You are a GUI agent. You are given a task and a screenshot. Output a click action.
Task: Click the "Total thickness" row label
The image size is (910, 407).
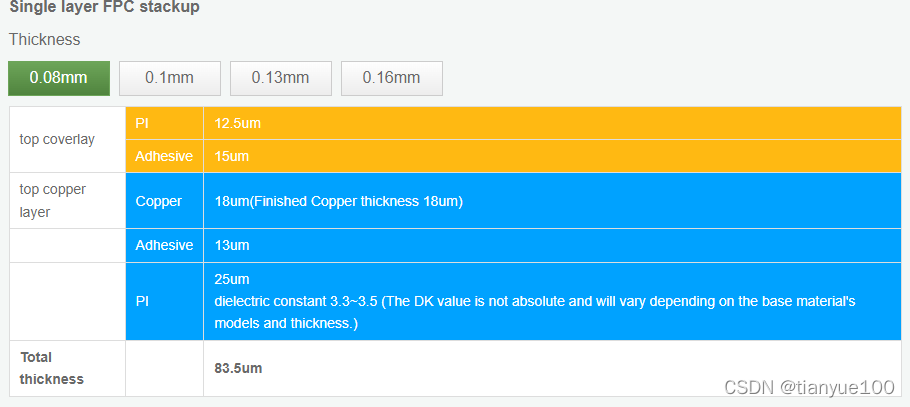click(50, 368)
